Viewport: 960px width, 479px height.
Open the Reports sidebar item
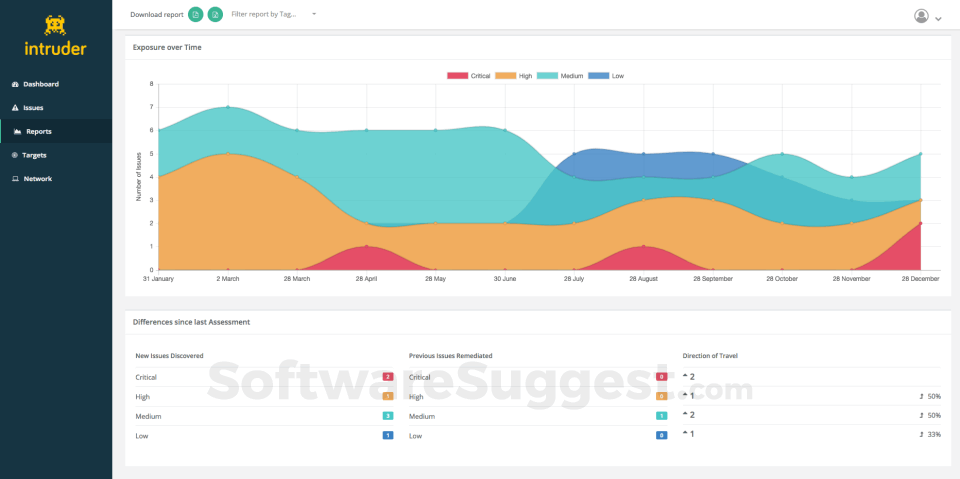coord(39,132)
